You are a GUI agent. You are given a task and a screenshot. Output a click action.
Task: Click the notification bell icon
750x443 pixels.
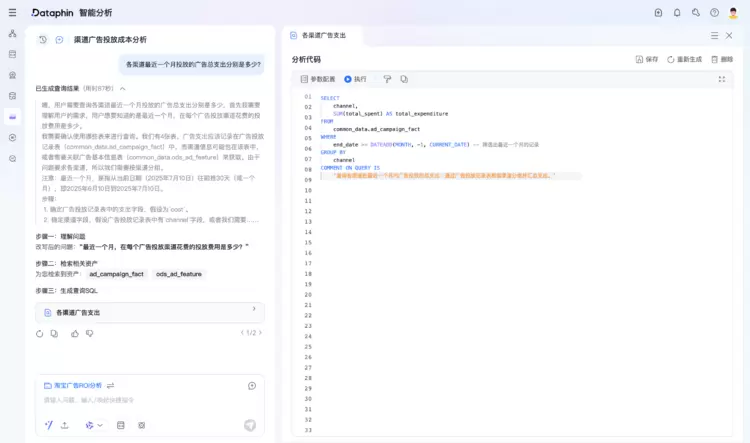[x=677, y=13]
